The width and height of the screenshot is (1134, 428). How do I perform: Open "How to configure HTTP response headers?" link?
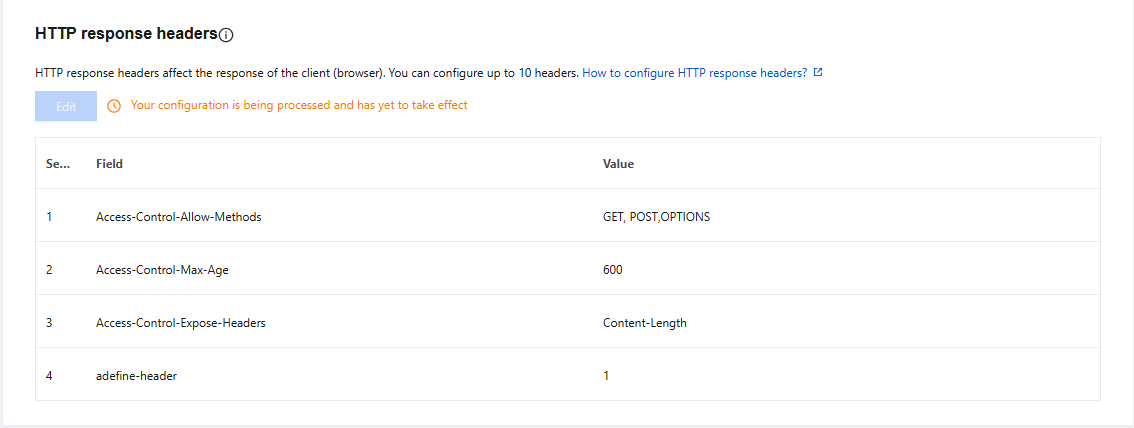click(x=694, y=73)
